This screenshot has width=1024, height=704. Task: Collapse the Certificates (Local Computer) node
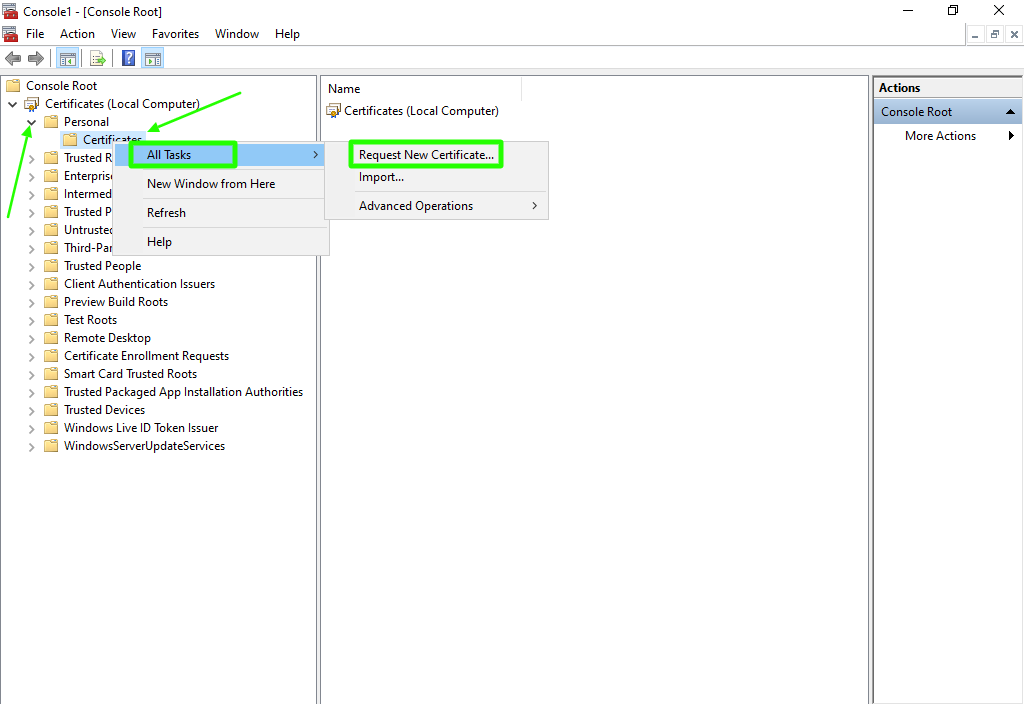13,104
